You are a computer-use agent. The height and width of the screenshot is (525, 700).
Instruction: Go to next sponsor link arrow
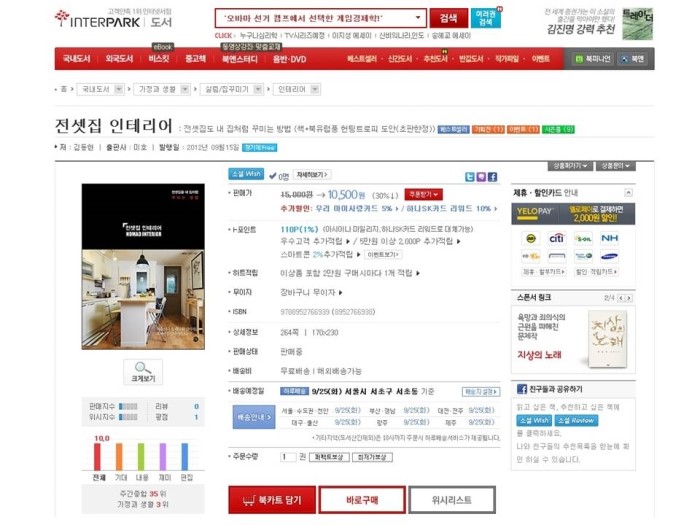pyautogui.click(x=629, y=298)
